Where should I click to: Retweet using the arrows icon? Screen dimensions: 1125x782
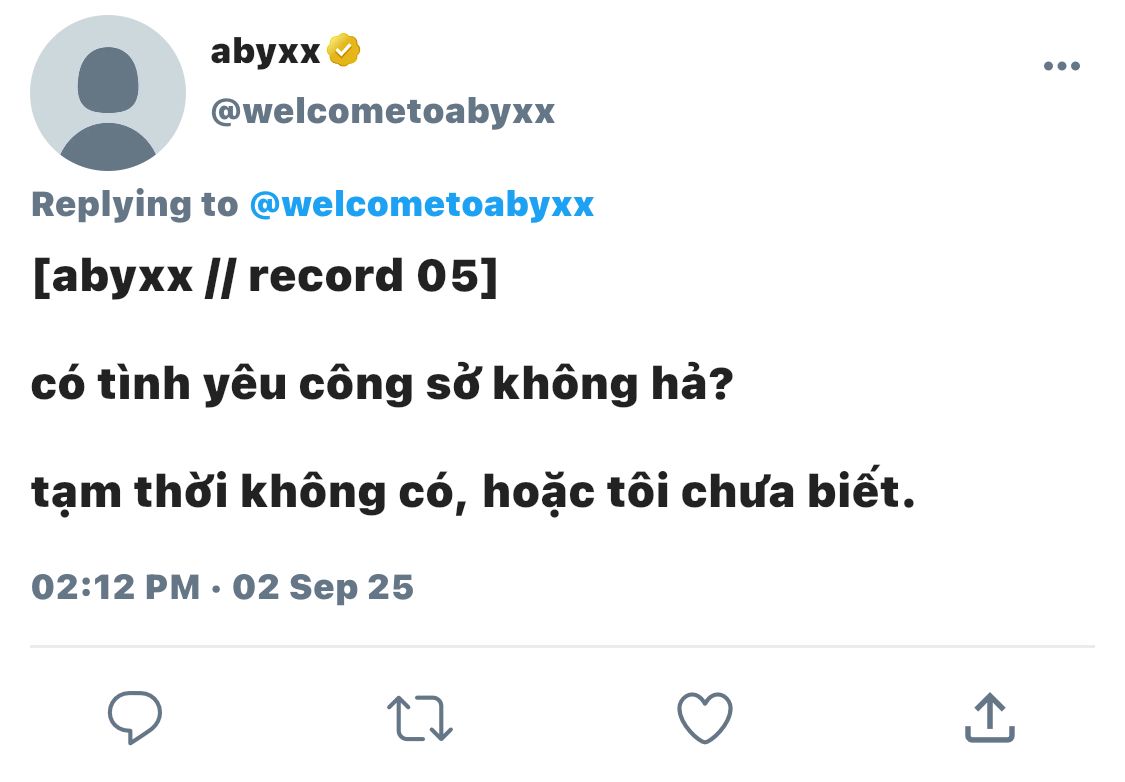[x=420, y=717]
